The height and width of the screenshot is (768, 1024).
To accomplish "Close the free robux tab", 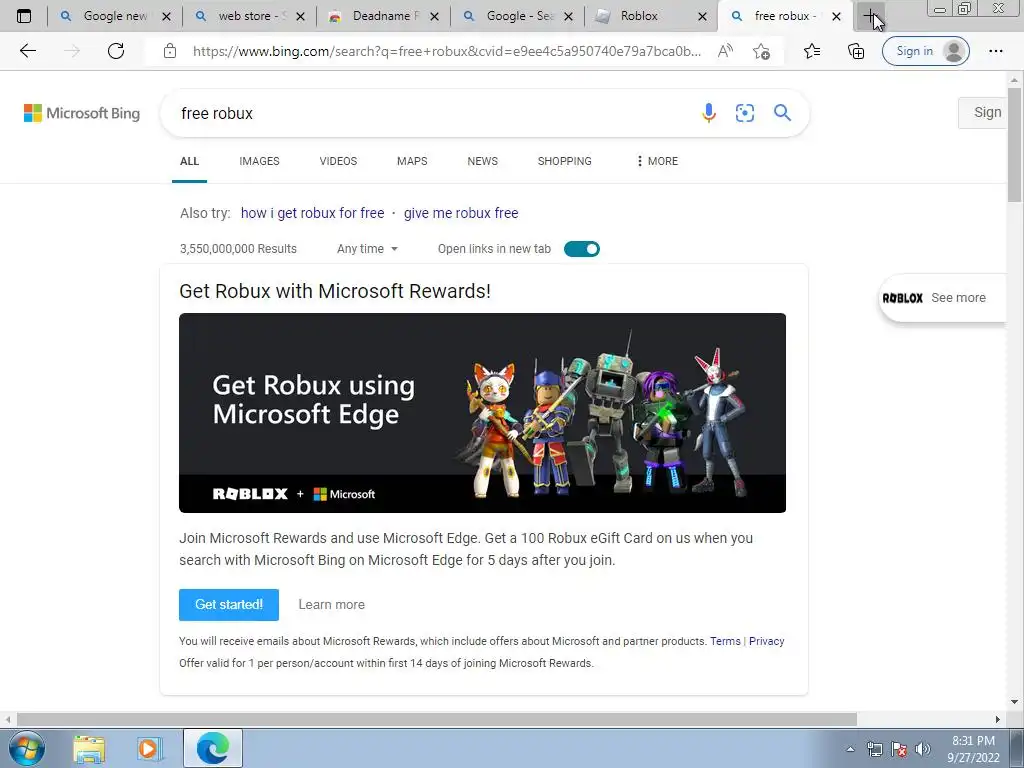I will coord(837,16).
